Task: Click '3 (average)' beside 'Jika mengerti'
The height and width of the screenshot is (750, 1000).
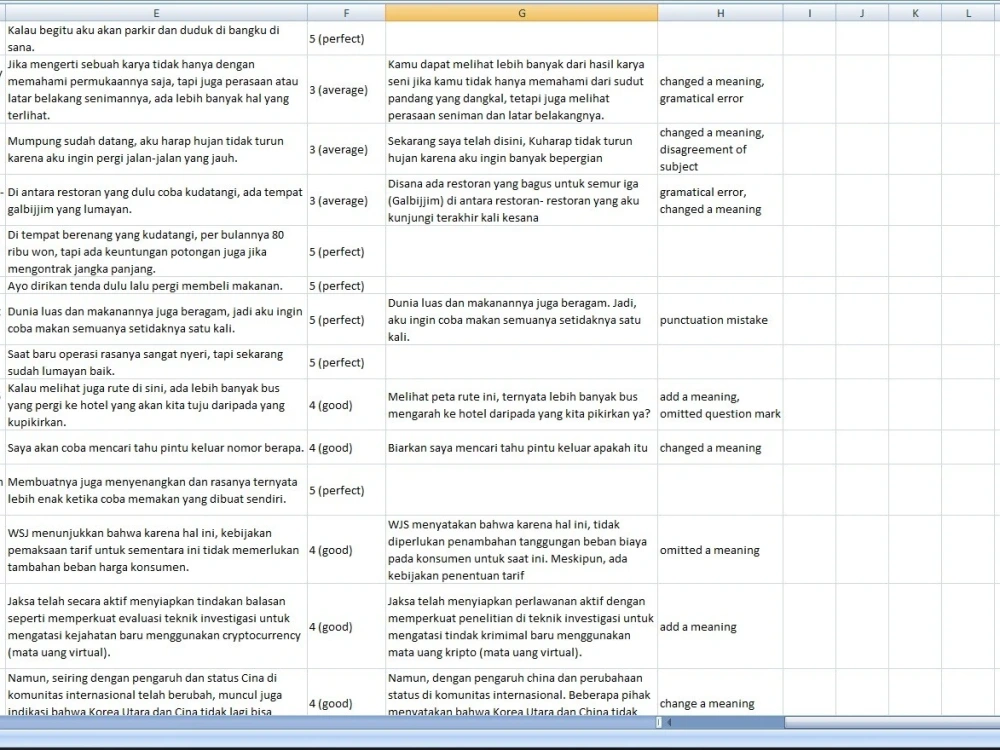Action: click(x=346, y=89)
